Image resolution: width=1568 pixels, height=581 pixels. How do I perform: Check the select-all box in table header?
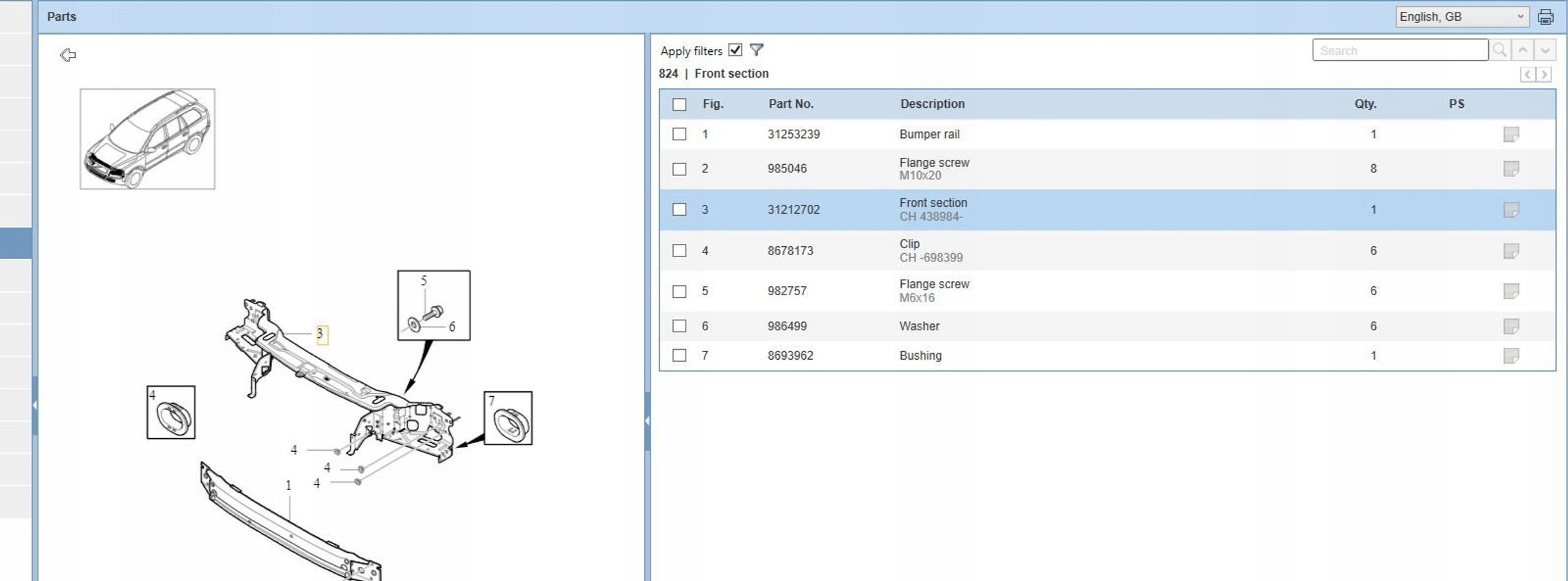[679, 105]
